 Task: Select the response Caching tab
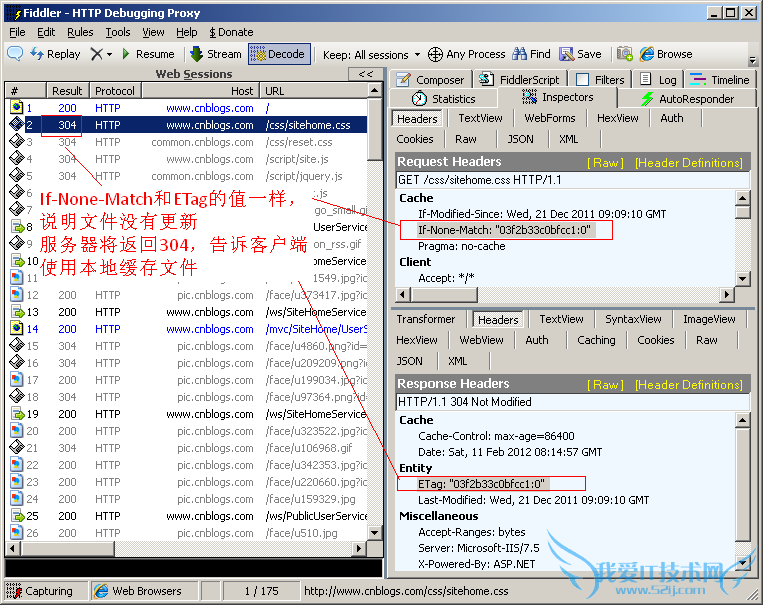pos(596,340)
